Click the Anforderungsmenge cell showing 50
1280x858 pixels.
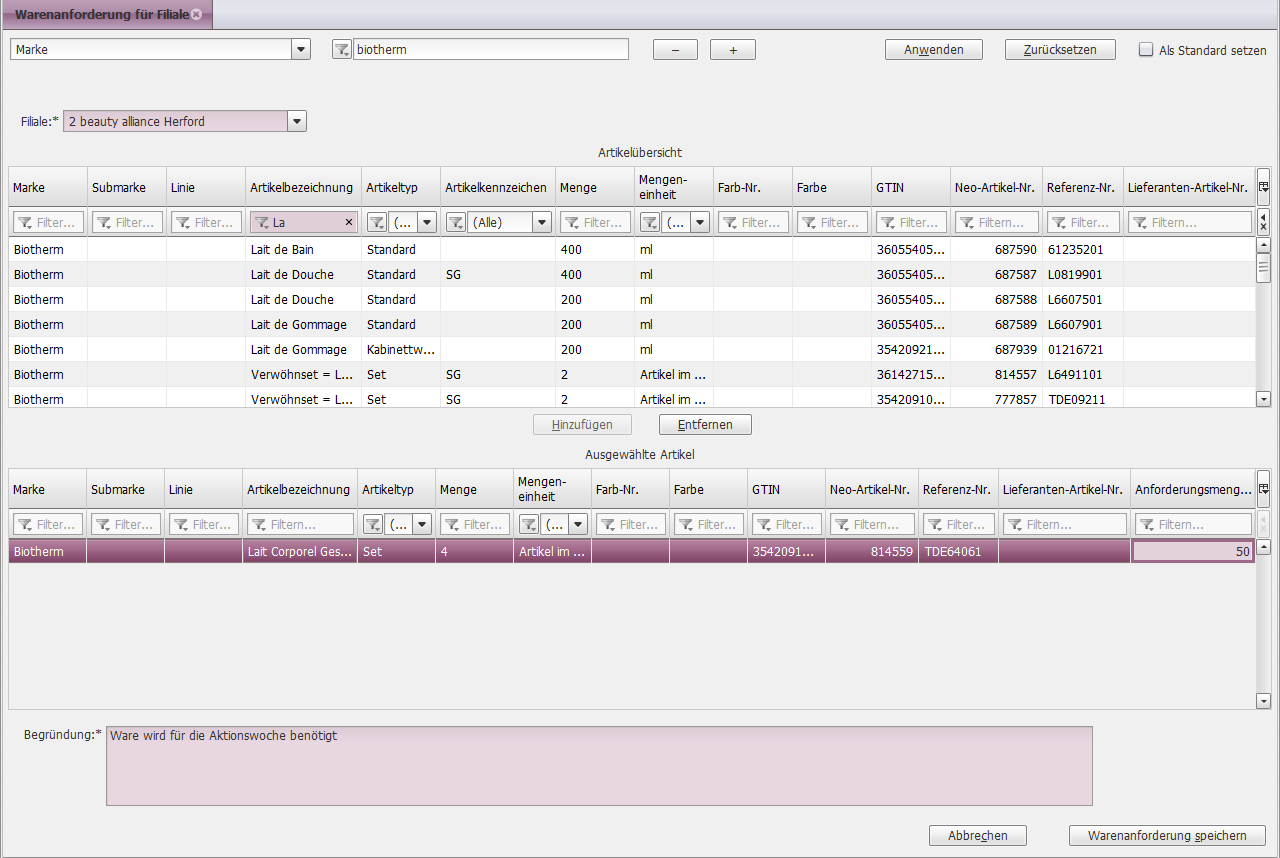pos(1193,551)
